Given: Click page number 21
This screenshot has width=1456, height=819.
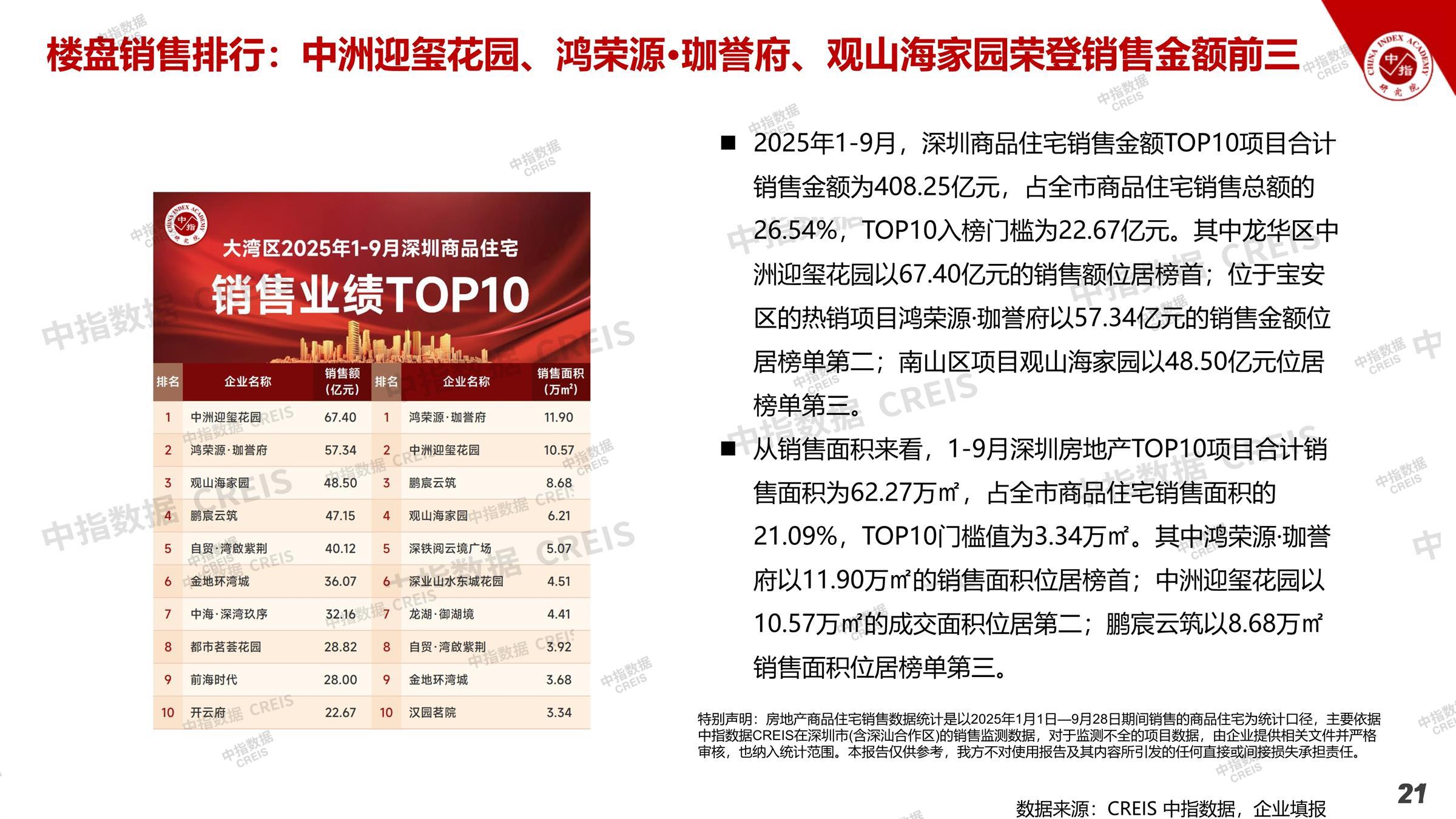Looking at the screenshot, I should (x=1411, y=794).
